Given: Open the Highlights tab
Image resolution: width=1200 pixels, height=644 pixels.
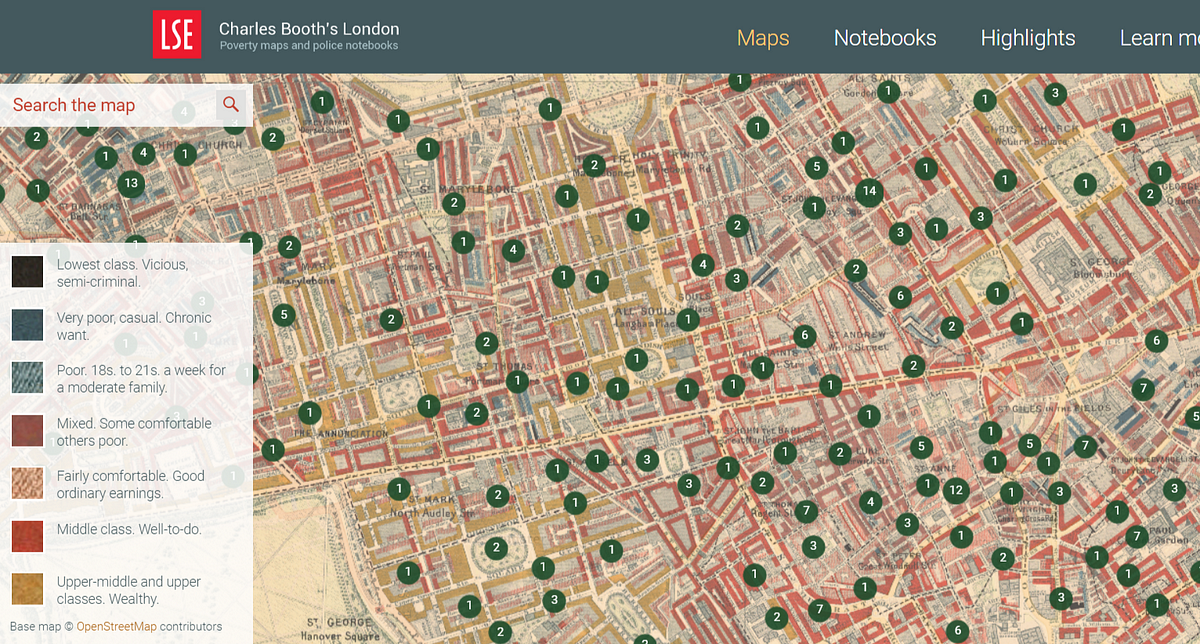Looking at the screenshot, I should pos(1028,38).
